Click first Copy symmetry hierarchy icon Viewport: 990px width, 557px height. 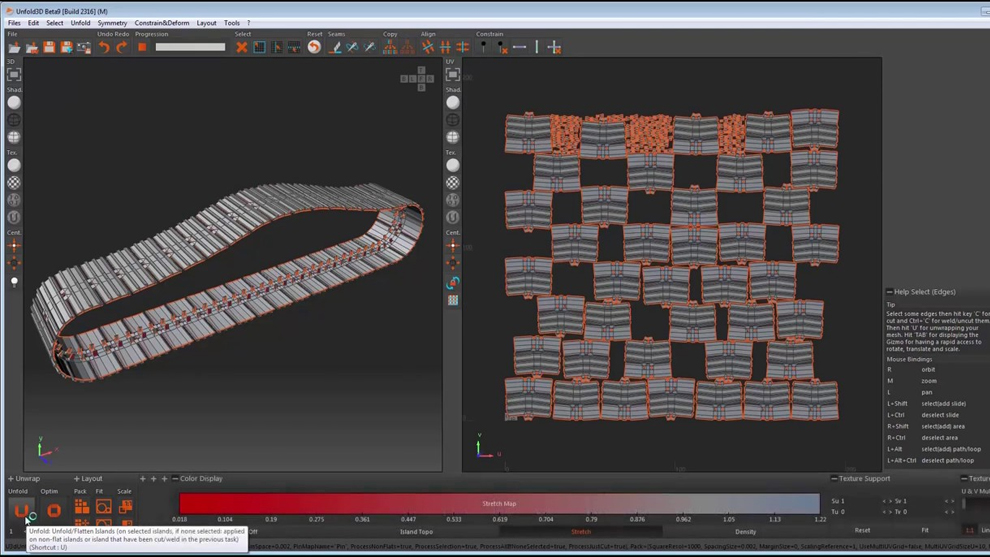pyautogui.click(x=390, y=47)
